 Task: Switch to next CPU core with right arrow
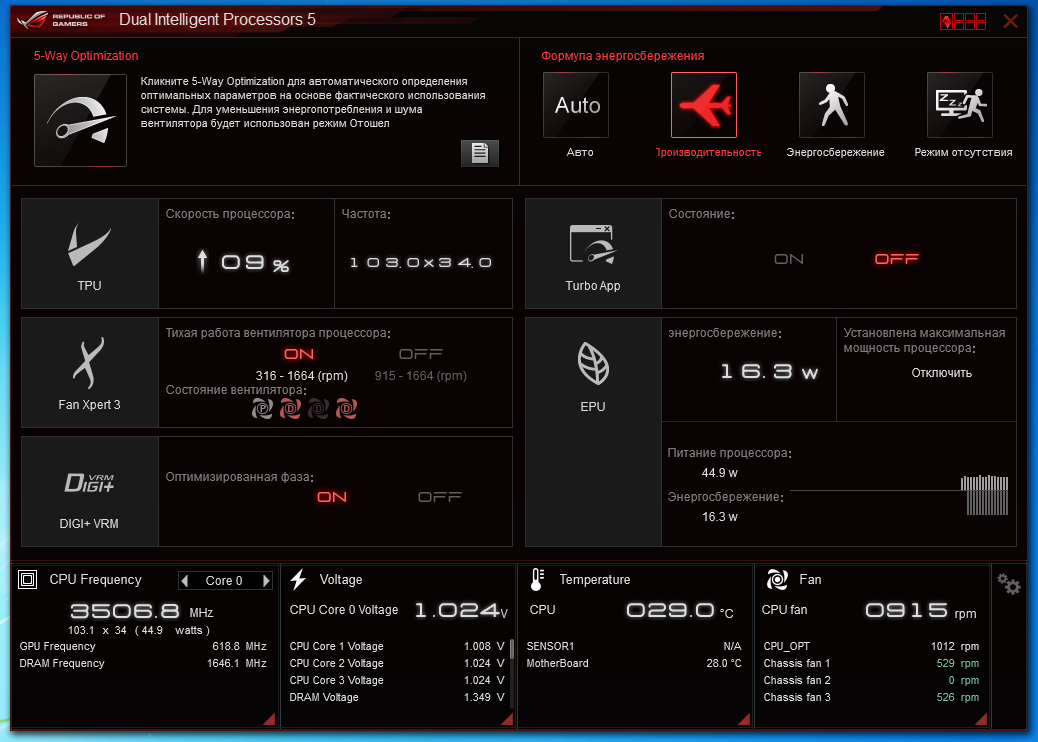tap(266, 581)
